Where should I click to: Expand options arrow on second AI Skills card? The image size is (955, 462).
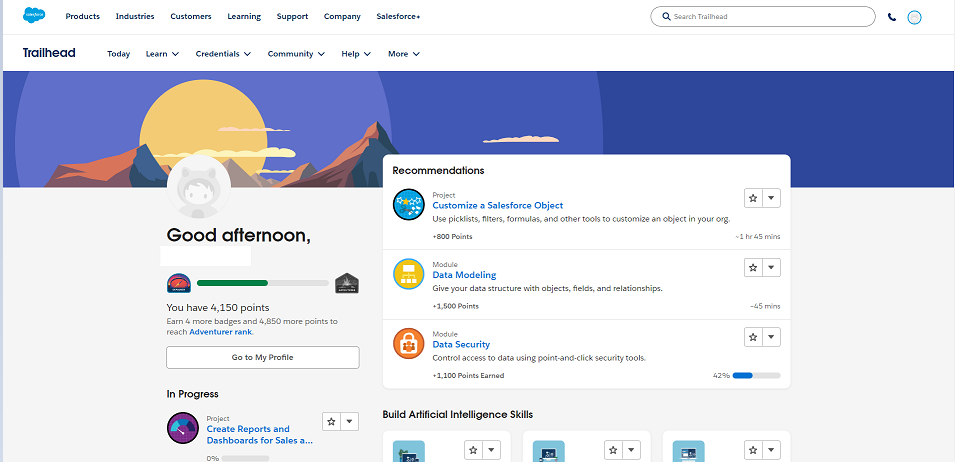632,450
